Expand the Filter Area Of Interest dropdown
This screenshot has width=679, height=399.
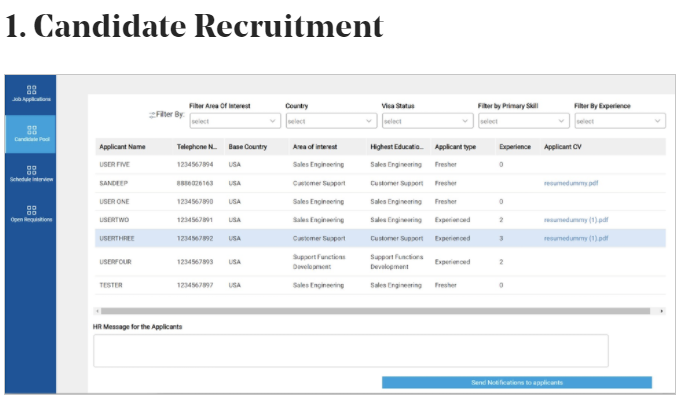tap(235, 121)
